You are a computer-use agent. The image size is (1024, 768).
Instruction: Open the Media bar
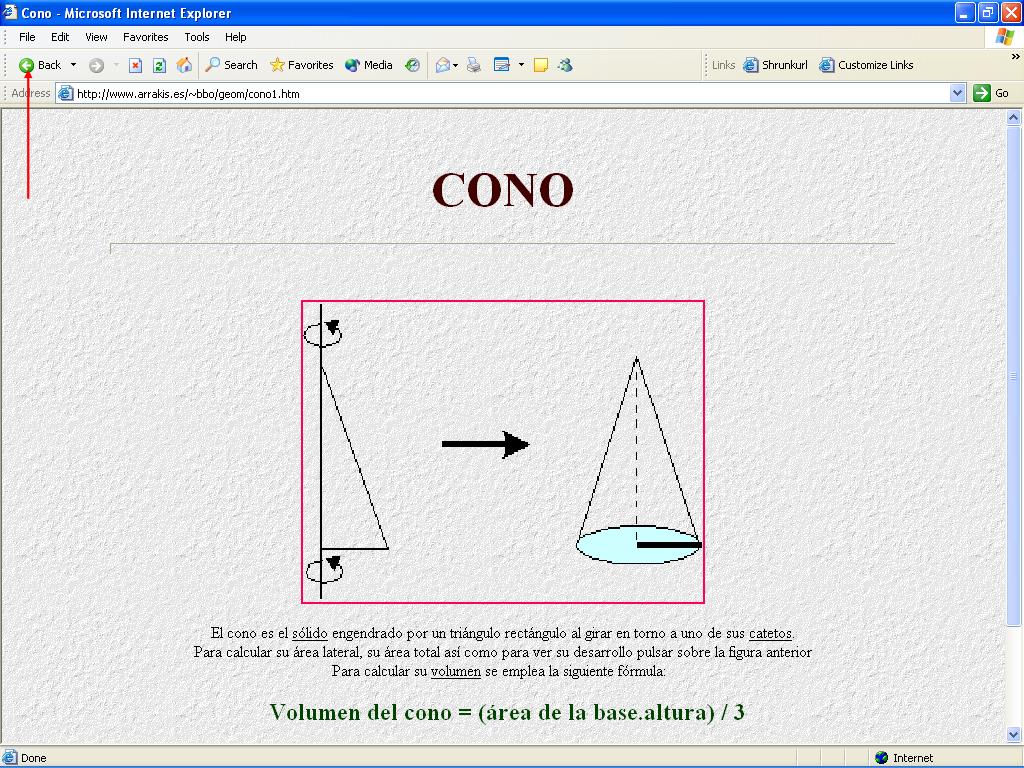tap(369, 65)
